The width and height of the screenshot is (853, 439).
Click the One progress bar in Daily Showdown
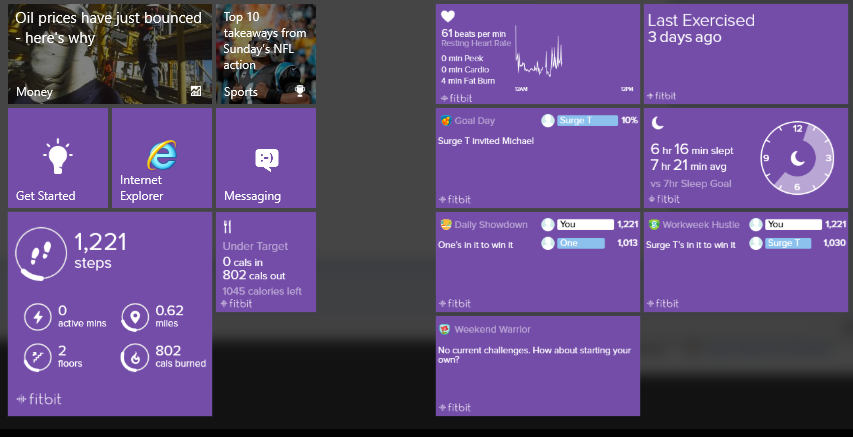click(580, 243)
